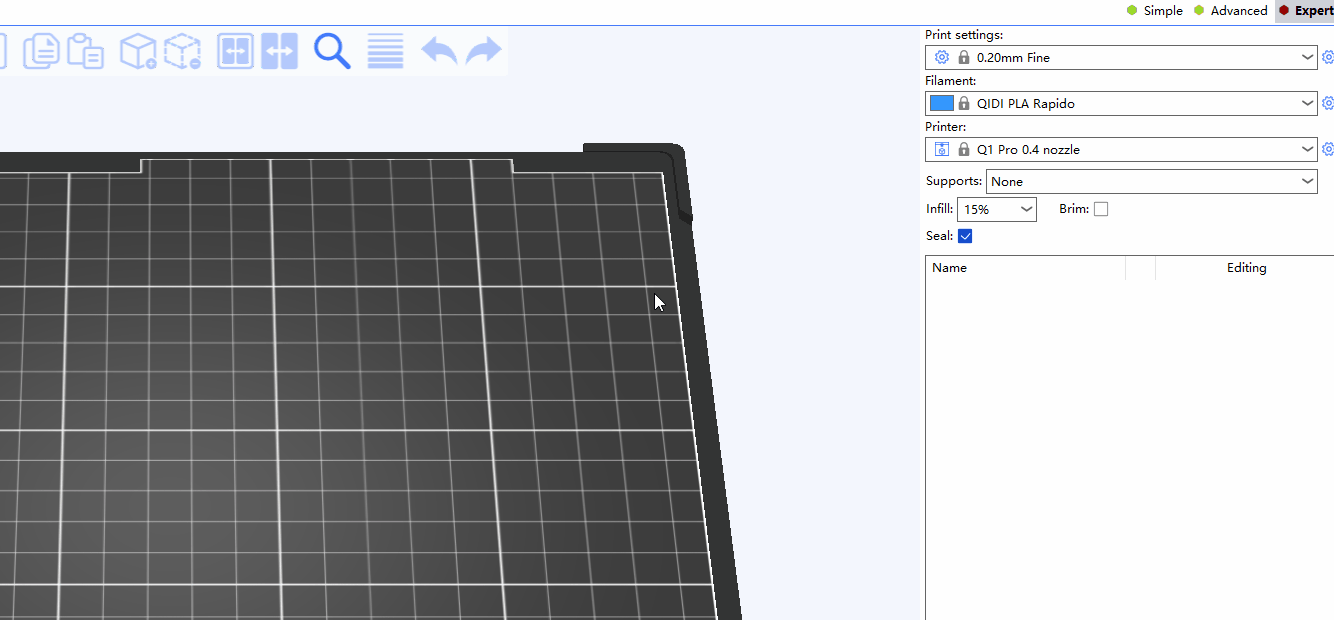Open the Supports dropdown showing None
The height and width of the screenshot is (620, 1334).
(1151, 182)
